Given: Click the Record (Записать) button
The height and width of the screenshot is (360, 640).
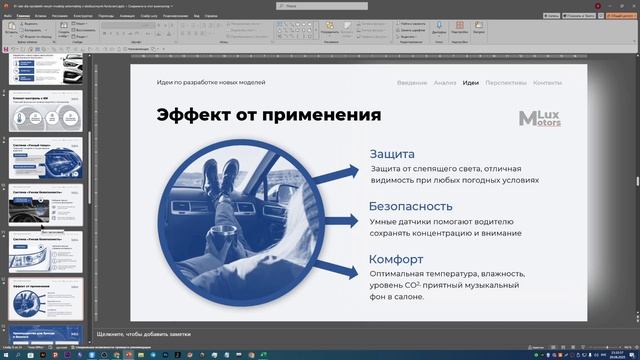Looking at the screenshot, I should [551, 16].
